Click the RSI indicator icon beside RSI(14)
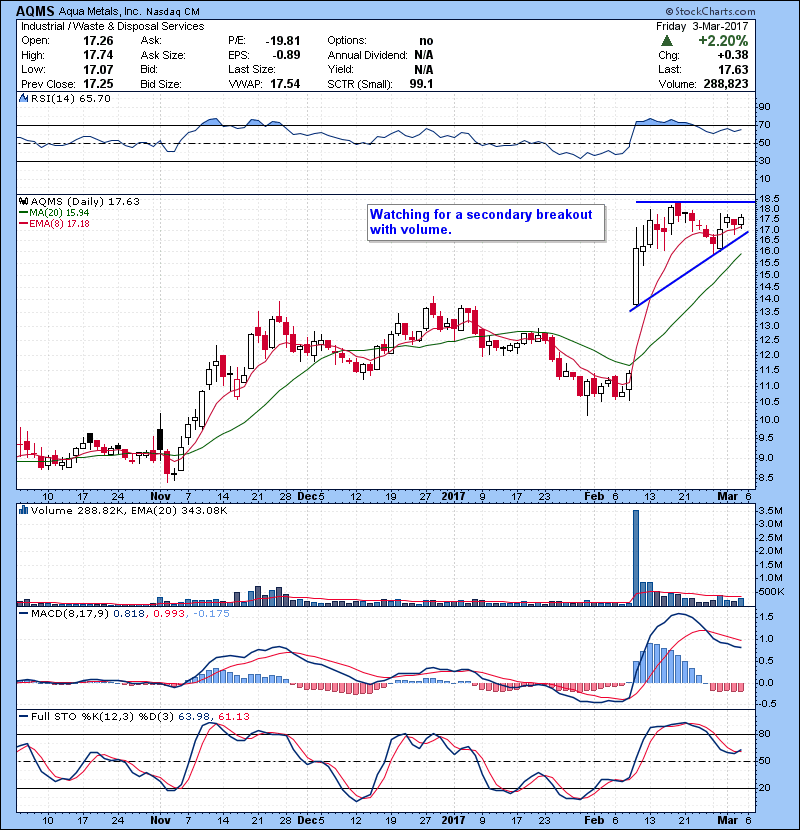 pyautogui.click(x=23, y=98)
